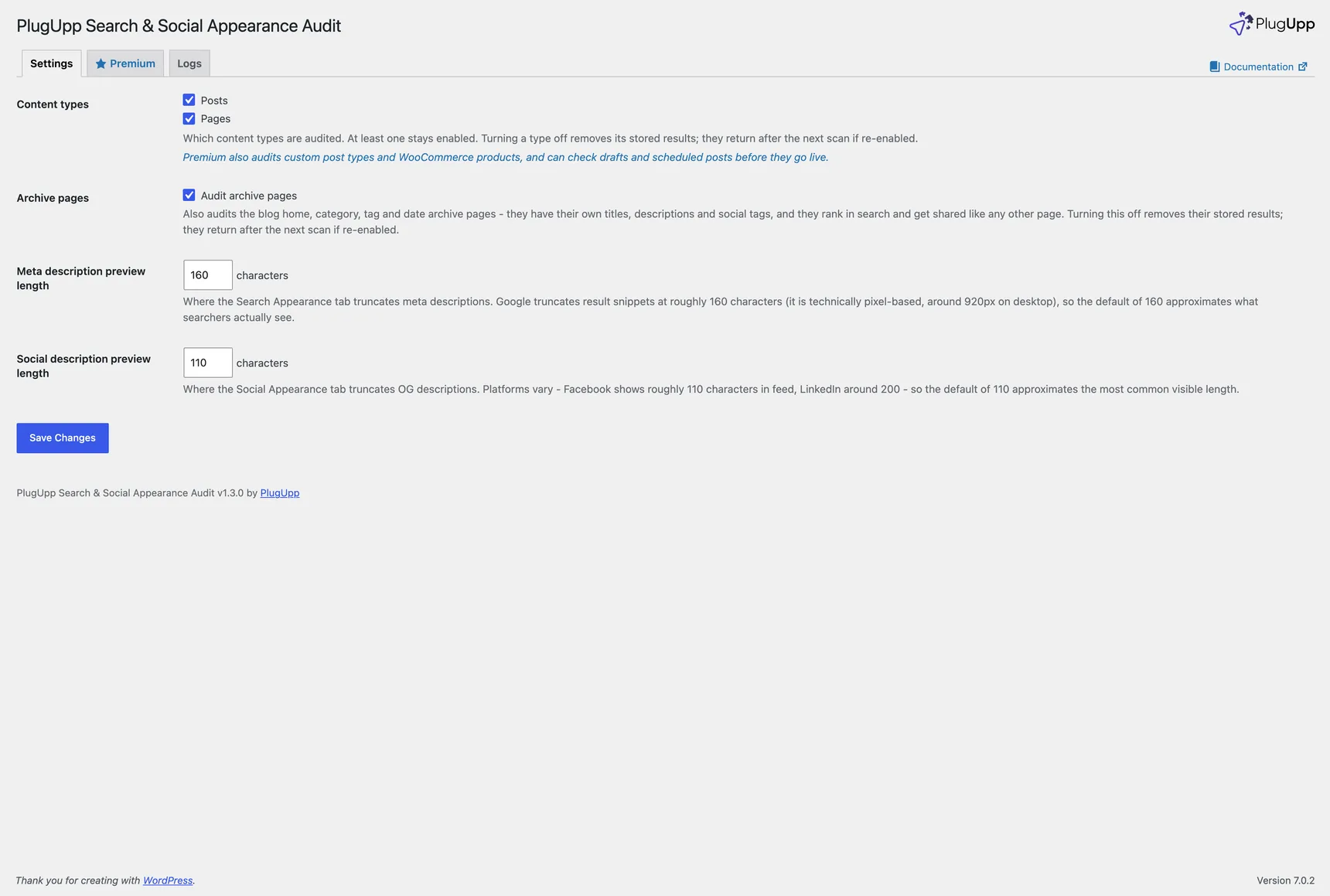Click the 'Social description preview length' label

[84, 366]
